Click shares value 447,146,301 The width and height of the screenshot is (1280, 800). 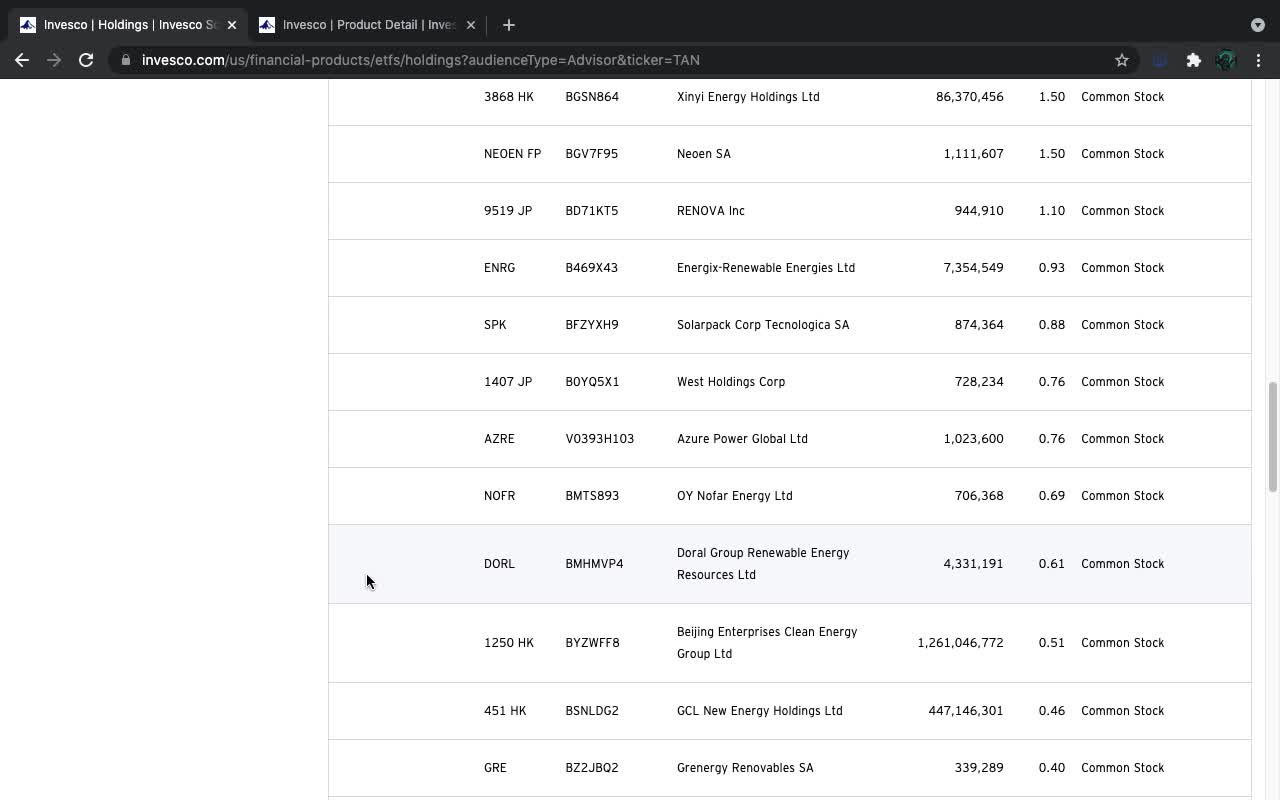[966, 711]
